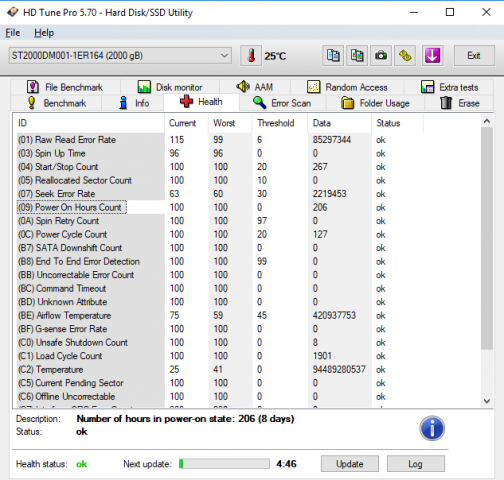Click the second copy text toolbar icon
Screen dimensions: 504x480
click(x=357, y=56)
